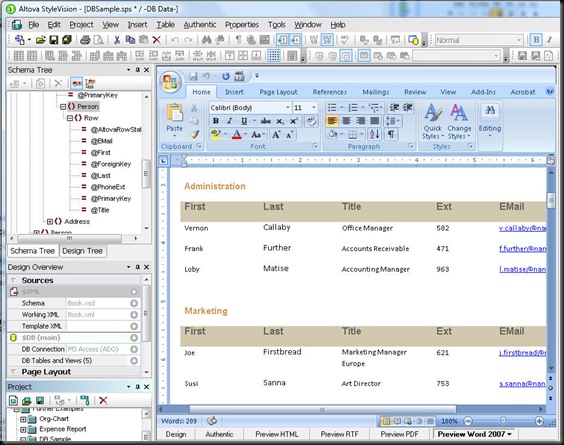Image resolution: width=564 pixels, height=445 pixels.
Task: Click the Text Highlight Color swatch
Action: click(216, 135)
